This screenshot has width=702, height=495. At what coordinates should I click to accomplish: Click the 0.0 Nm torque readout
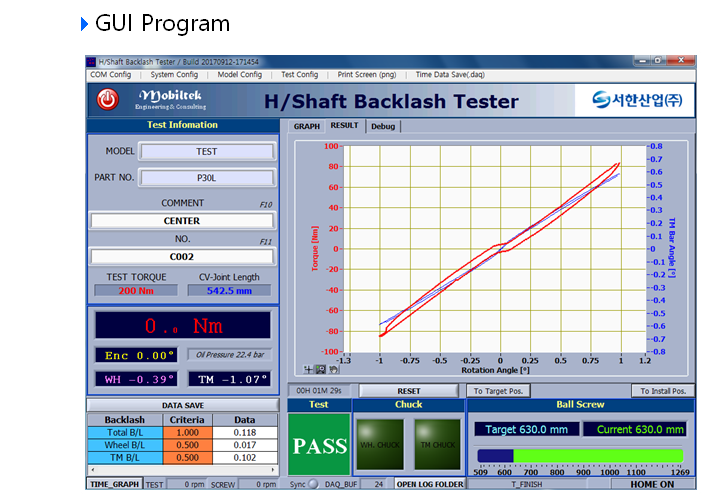click(x=183, y=325)
